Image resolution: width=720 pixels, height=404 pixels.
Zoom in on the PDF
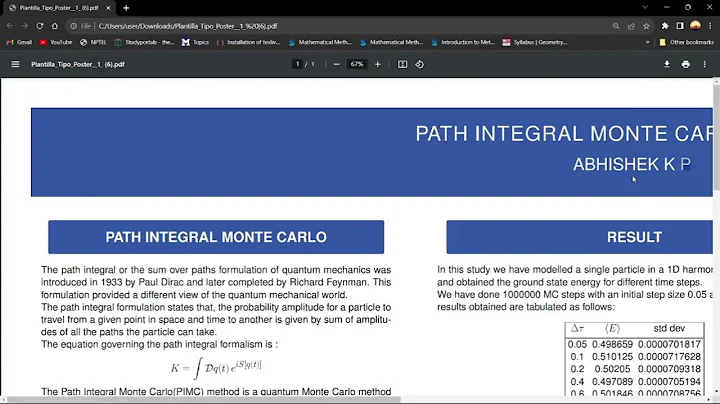(377, 64)
